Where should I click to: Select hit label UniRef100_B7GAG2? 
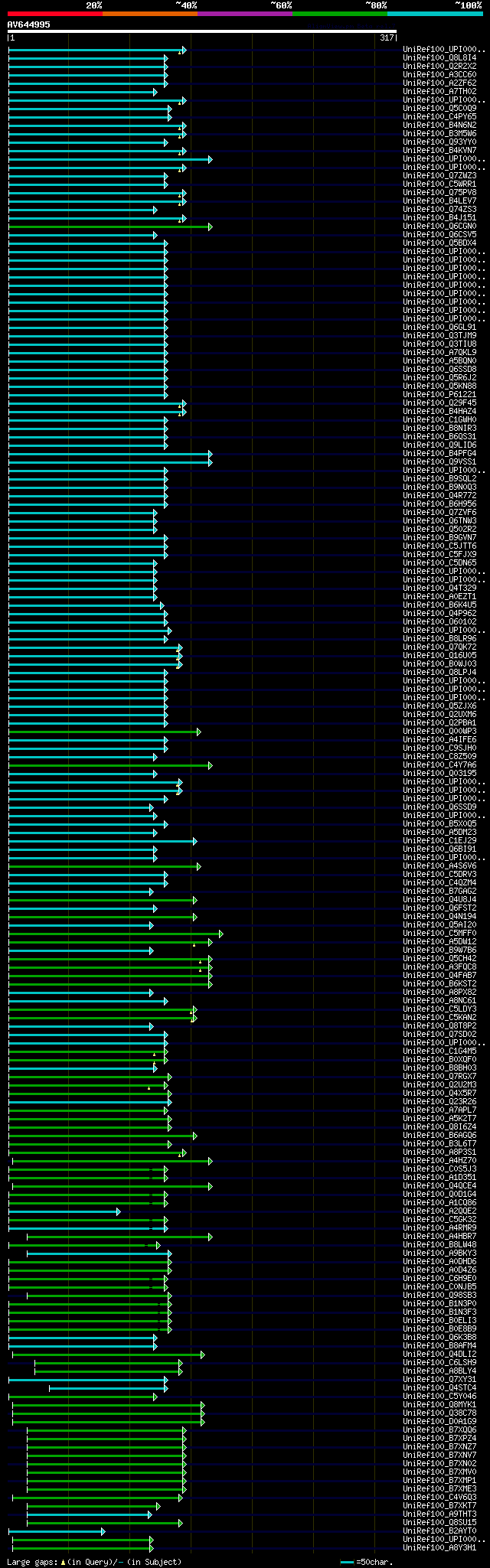click(439, 891)
